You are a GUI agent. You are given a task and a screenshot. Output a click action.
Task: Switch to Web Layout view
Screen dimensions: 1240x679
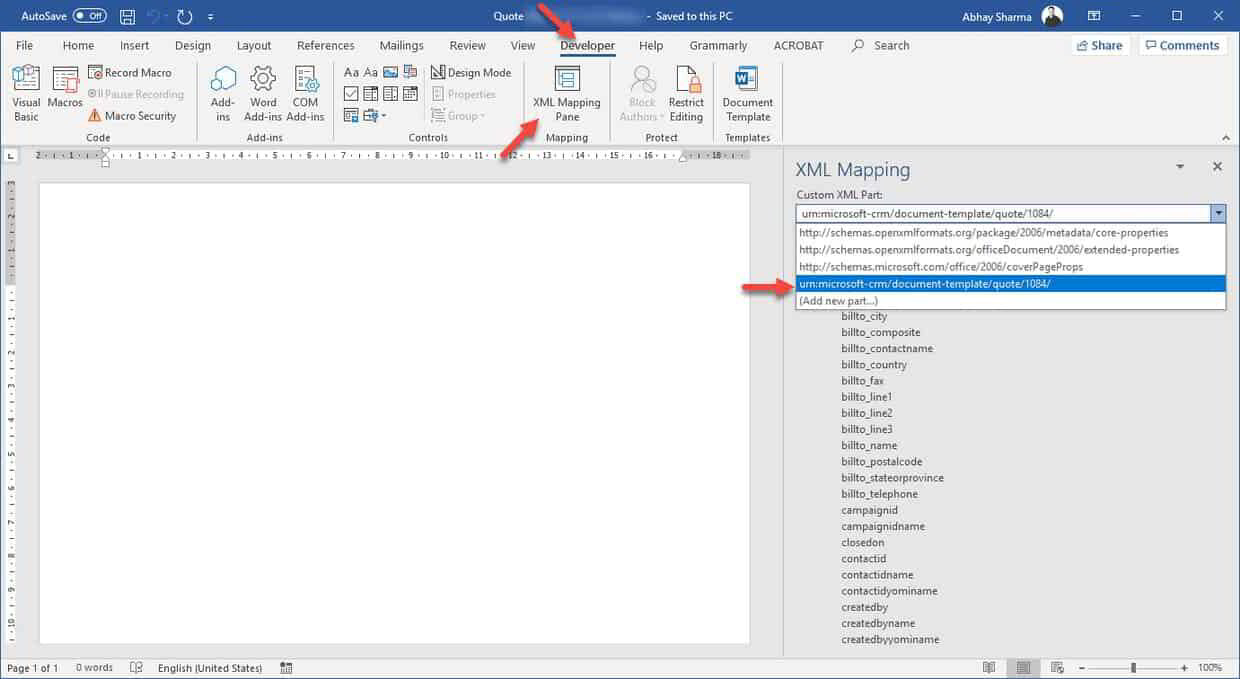point(1056,668)
